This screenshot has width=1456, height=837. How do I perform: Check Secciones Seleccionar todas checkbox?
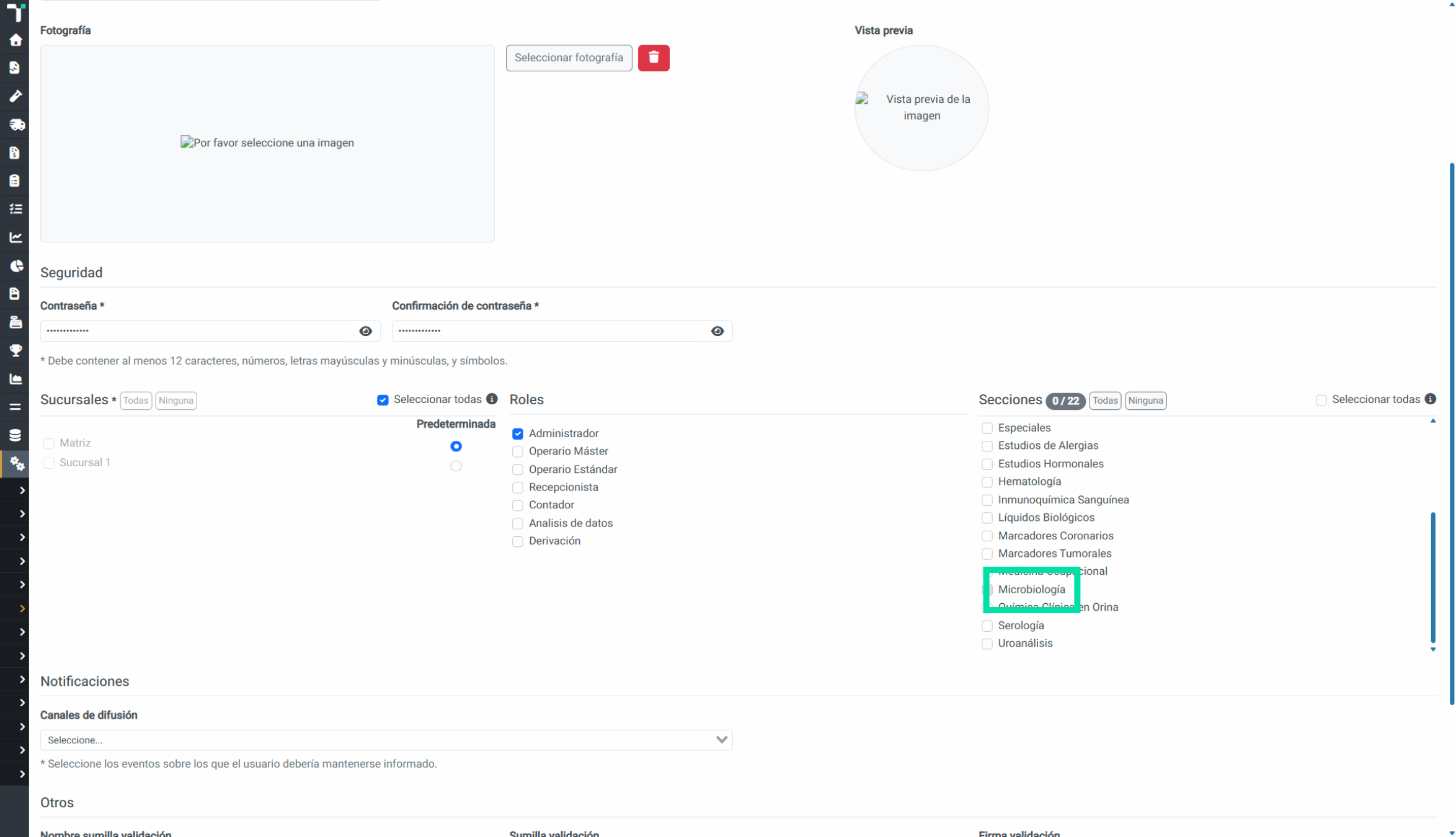pos(1321,400)
